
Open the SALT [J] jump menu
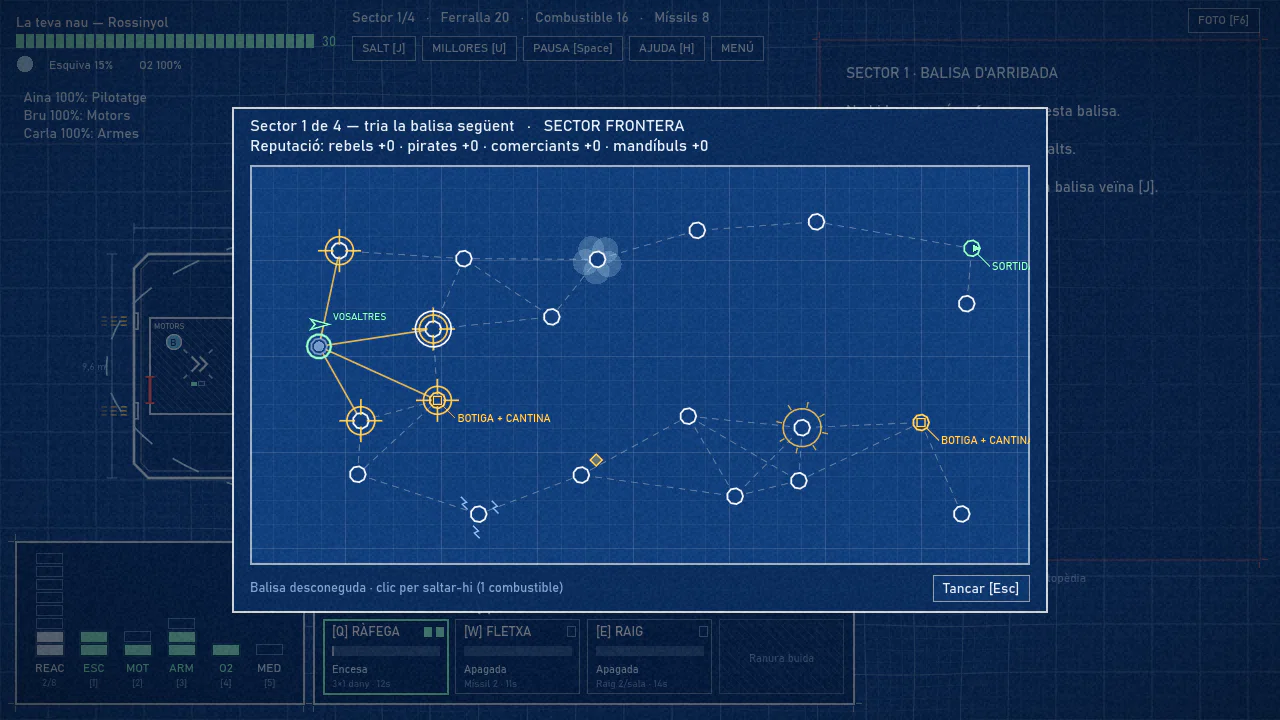click(384, 48)
